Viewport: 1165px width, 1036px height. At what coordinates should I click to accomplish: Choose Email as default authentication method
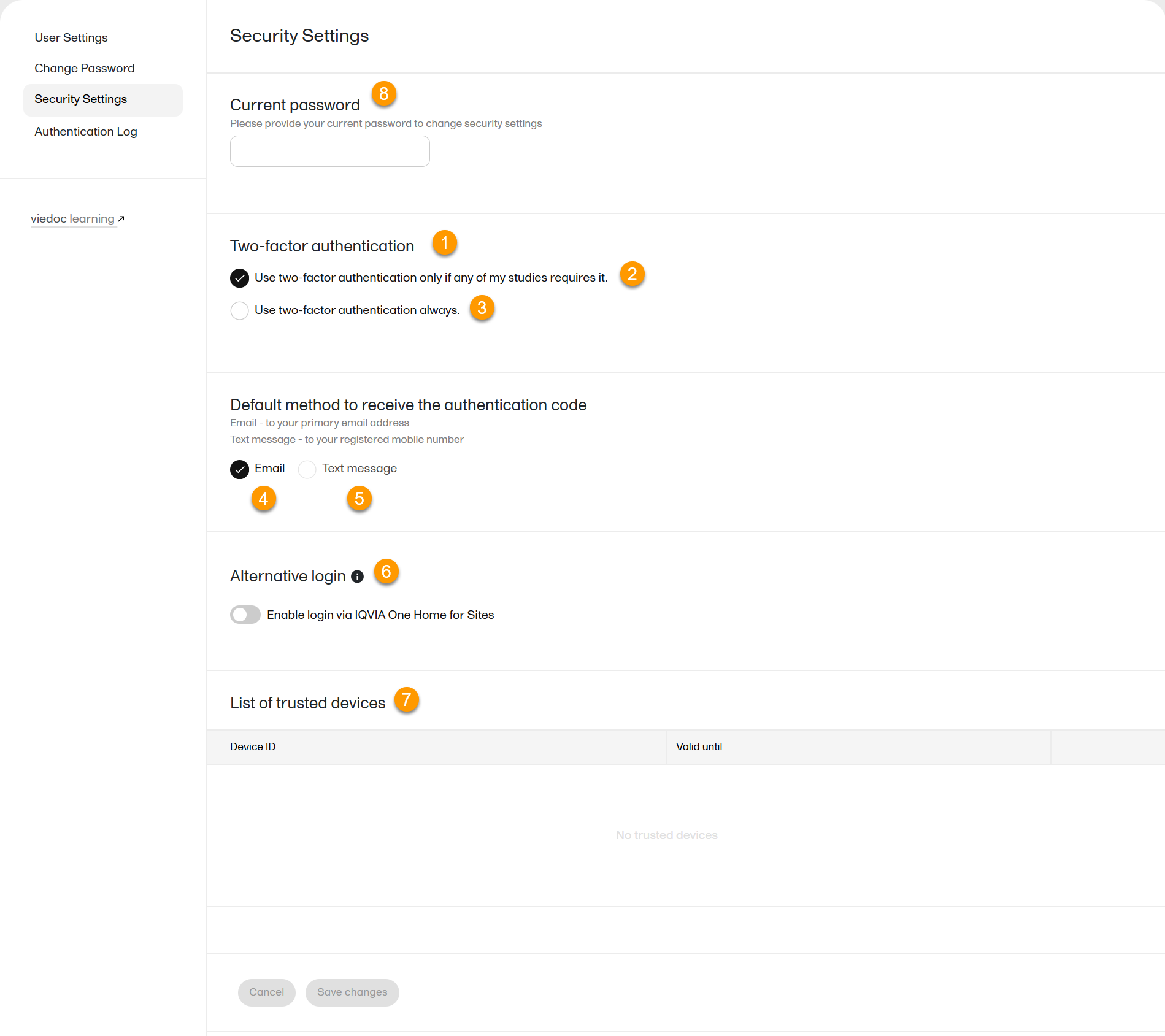click(239, 469)
